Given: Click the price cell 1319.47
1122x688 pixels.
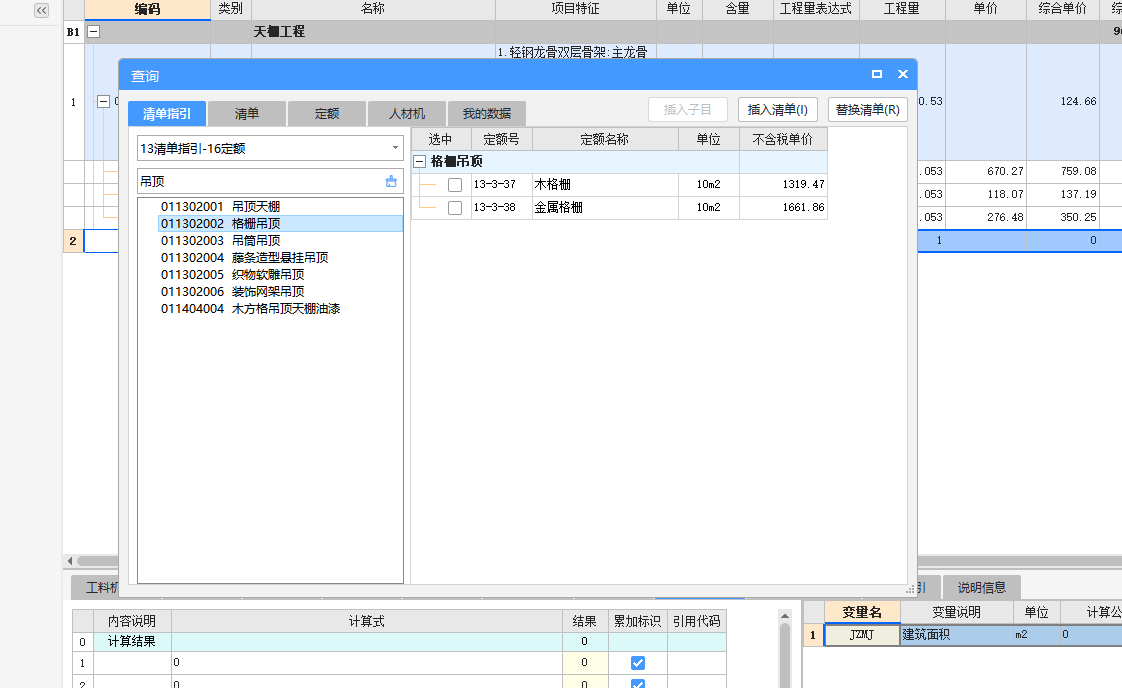Looking at the screenshot, I should [x=784, y=185].
